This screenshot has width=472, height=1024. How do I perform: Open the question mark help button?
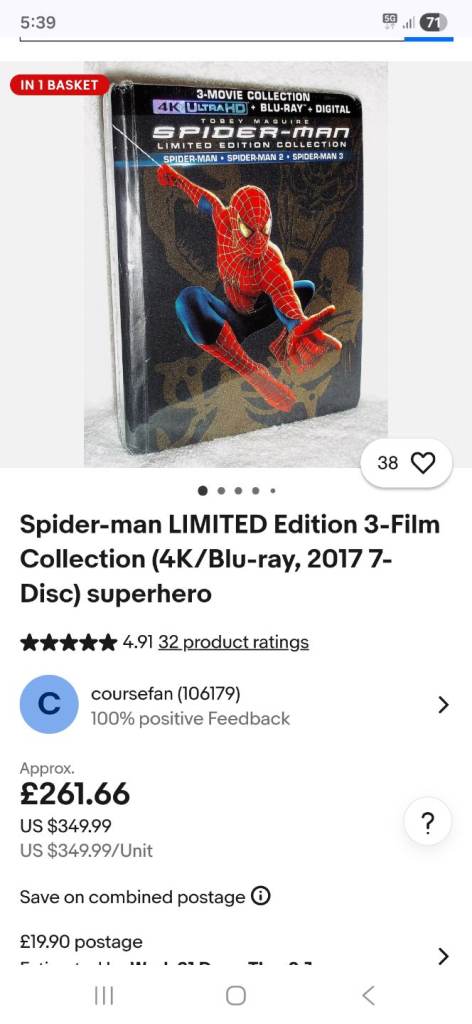pos(428,823)
